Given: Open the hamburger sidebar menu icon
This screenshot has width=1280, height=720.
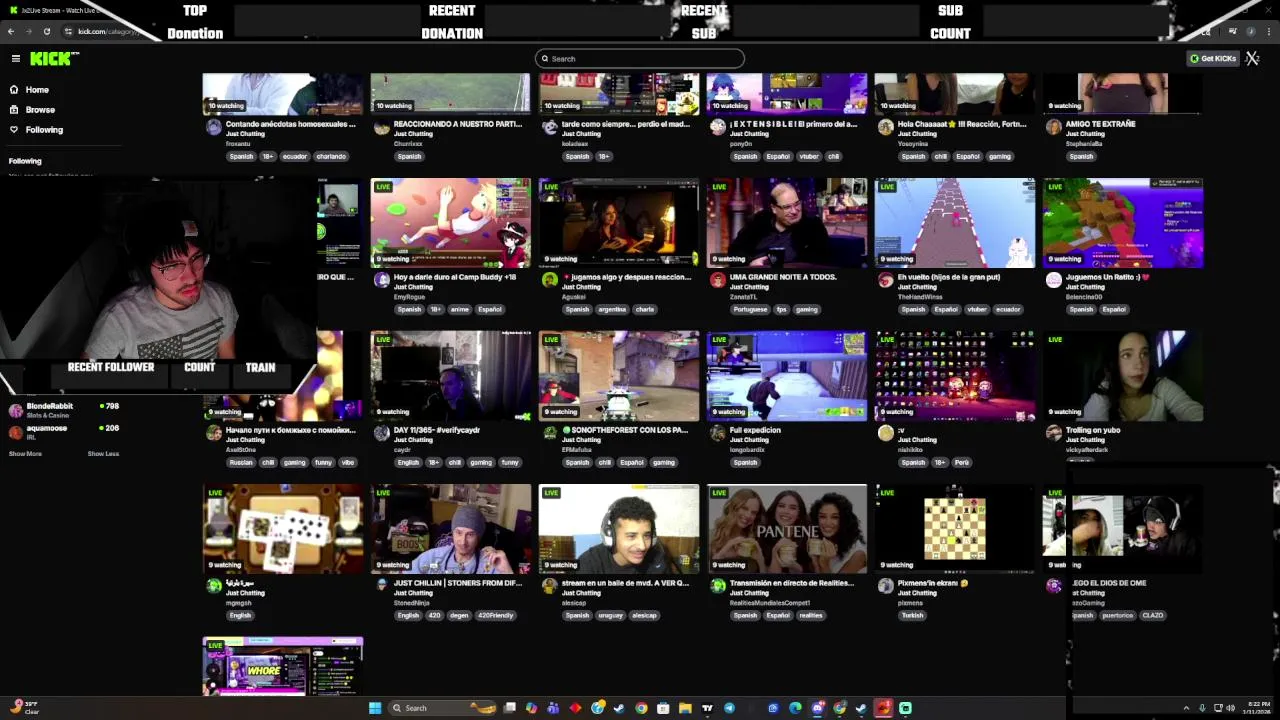Looking at the screenshot, I should tap(16, 59).
